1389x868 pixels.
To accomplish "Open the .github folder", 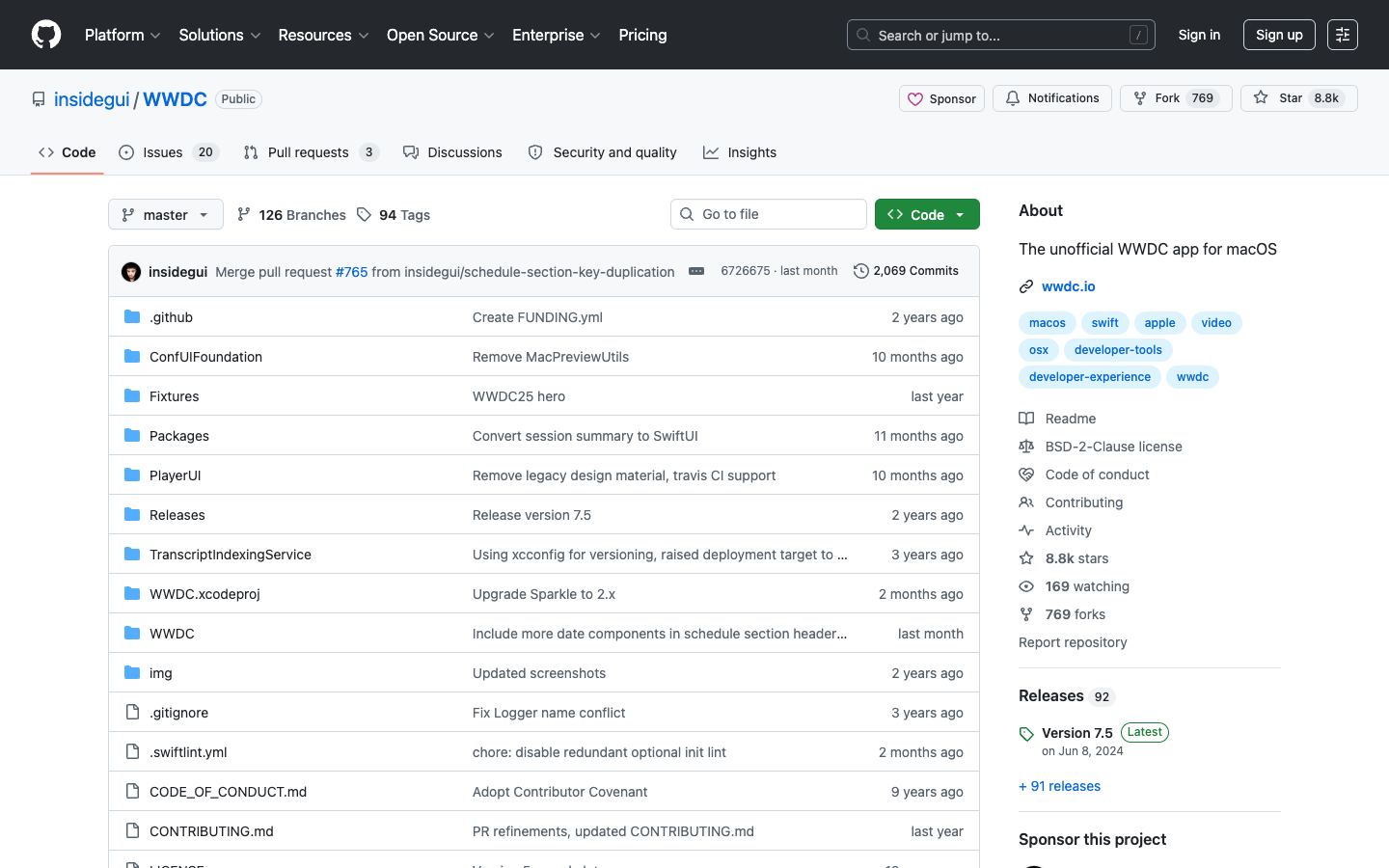I will tap(171, 317).
